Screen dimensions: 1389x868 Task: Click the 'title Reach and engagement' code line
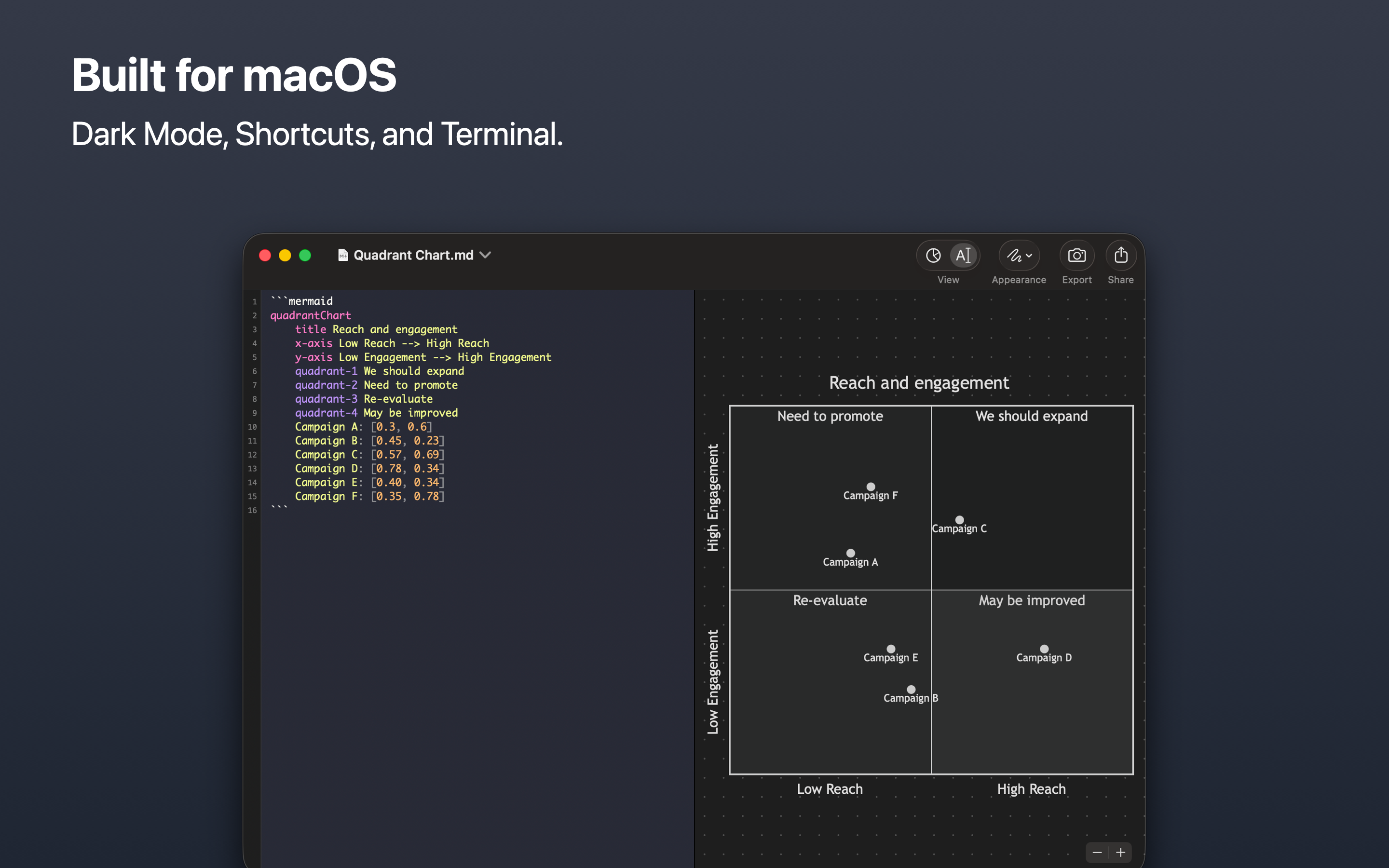pyautogui.click(x=376, y=329)
